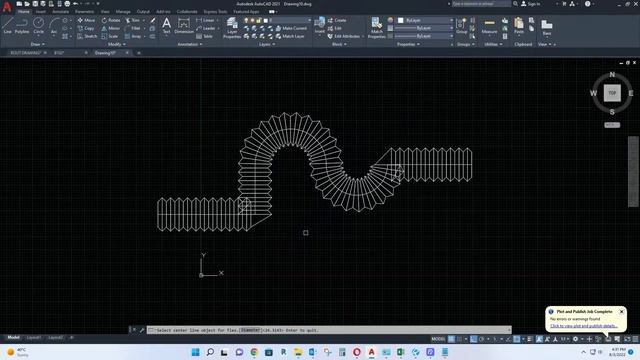
Task: Open the ByLayer object color dropdown
Action: [425, 20]
